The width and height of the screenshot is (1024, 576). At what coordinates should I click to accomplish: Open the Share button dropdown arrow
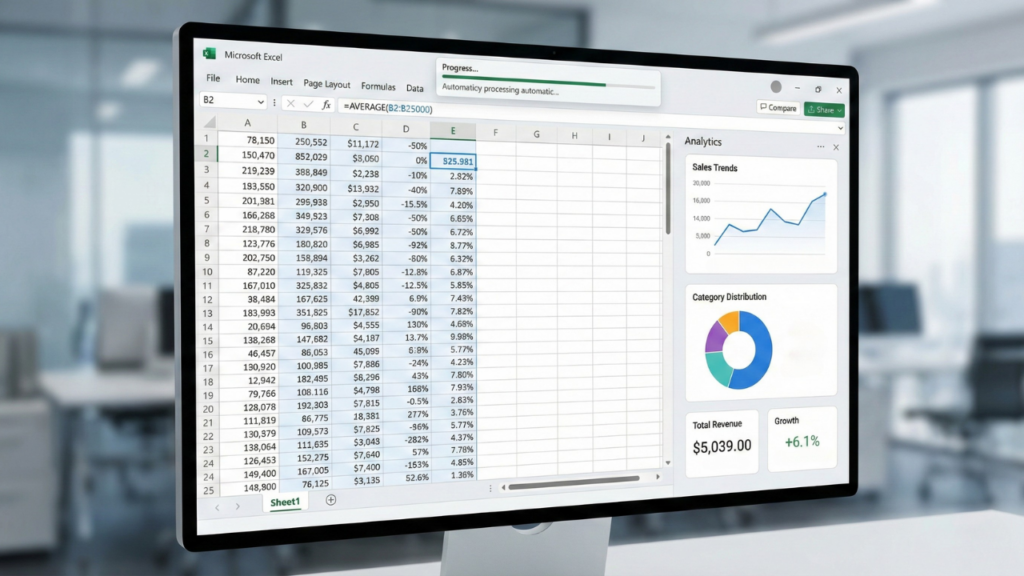839,110
